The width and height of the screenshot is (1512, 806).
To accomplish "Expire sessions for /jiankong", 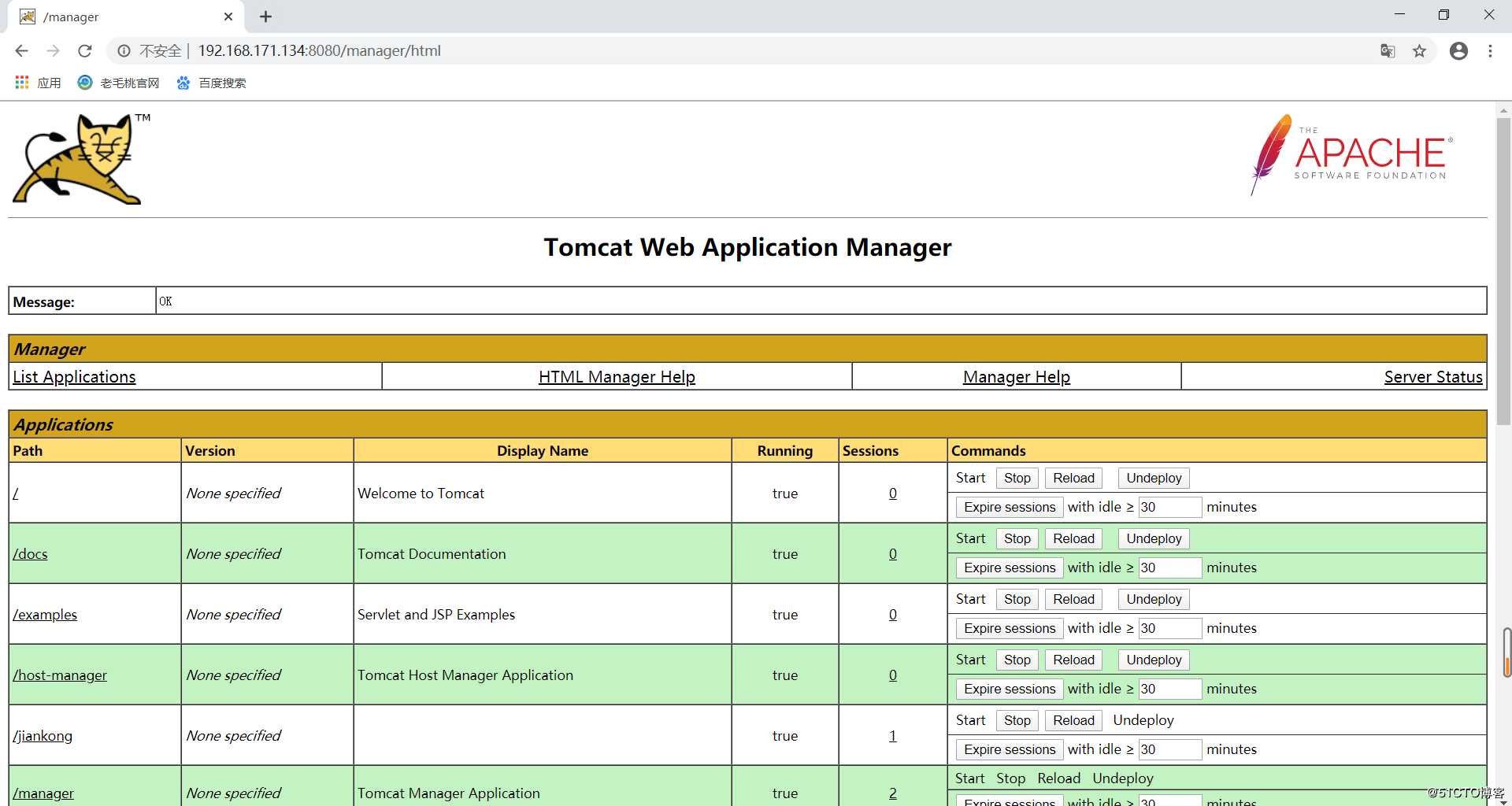I will coord(1010,749).
